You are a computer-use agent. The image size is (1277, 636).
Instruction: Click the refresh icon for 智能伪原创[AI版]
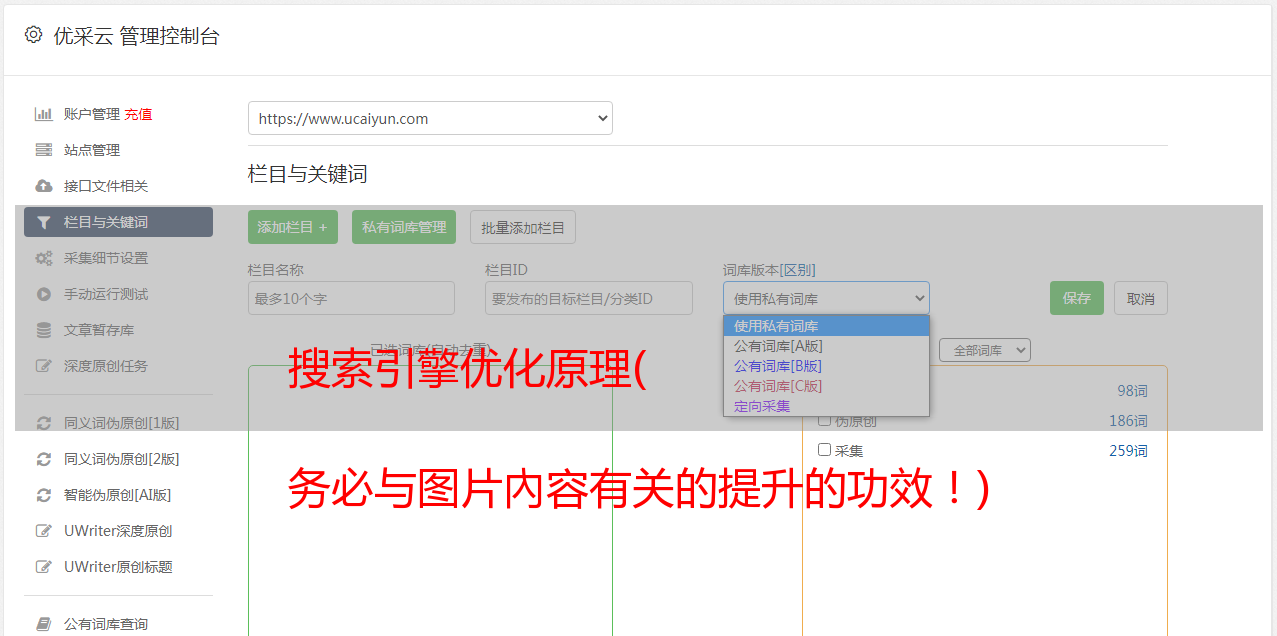tap(43, 495)
